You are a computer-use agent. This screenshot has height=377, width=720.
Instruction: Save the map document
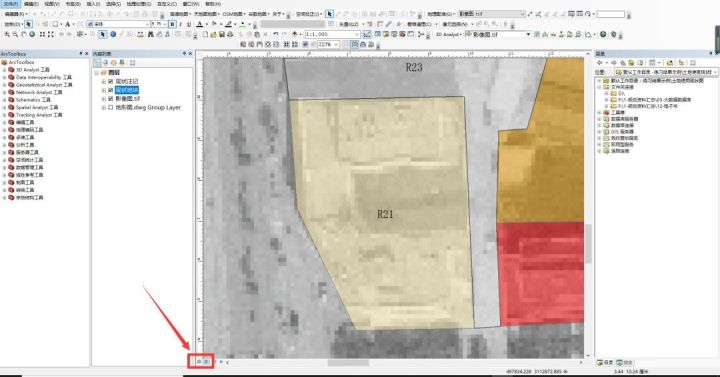[x=222, y=34]
